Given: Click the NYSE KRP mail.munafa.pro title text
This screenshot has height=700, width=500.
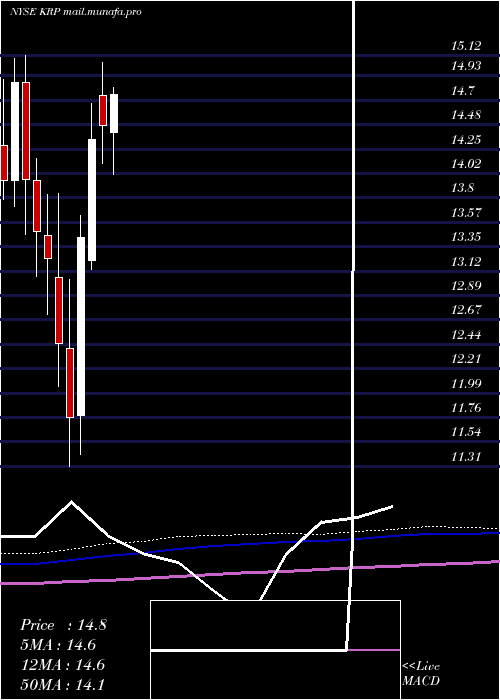Looking at the screenshot, I should coord(75,12).
